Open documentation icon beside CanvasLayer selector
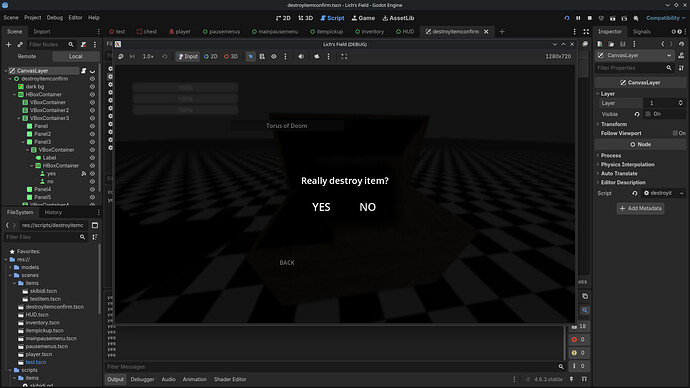 point(681,55)
